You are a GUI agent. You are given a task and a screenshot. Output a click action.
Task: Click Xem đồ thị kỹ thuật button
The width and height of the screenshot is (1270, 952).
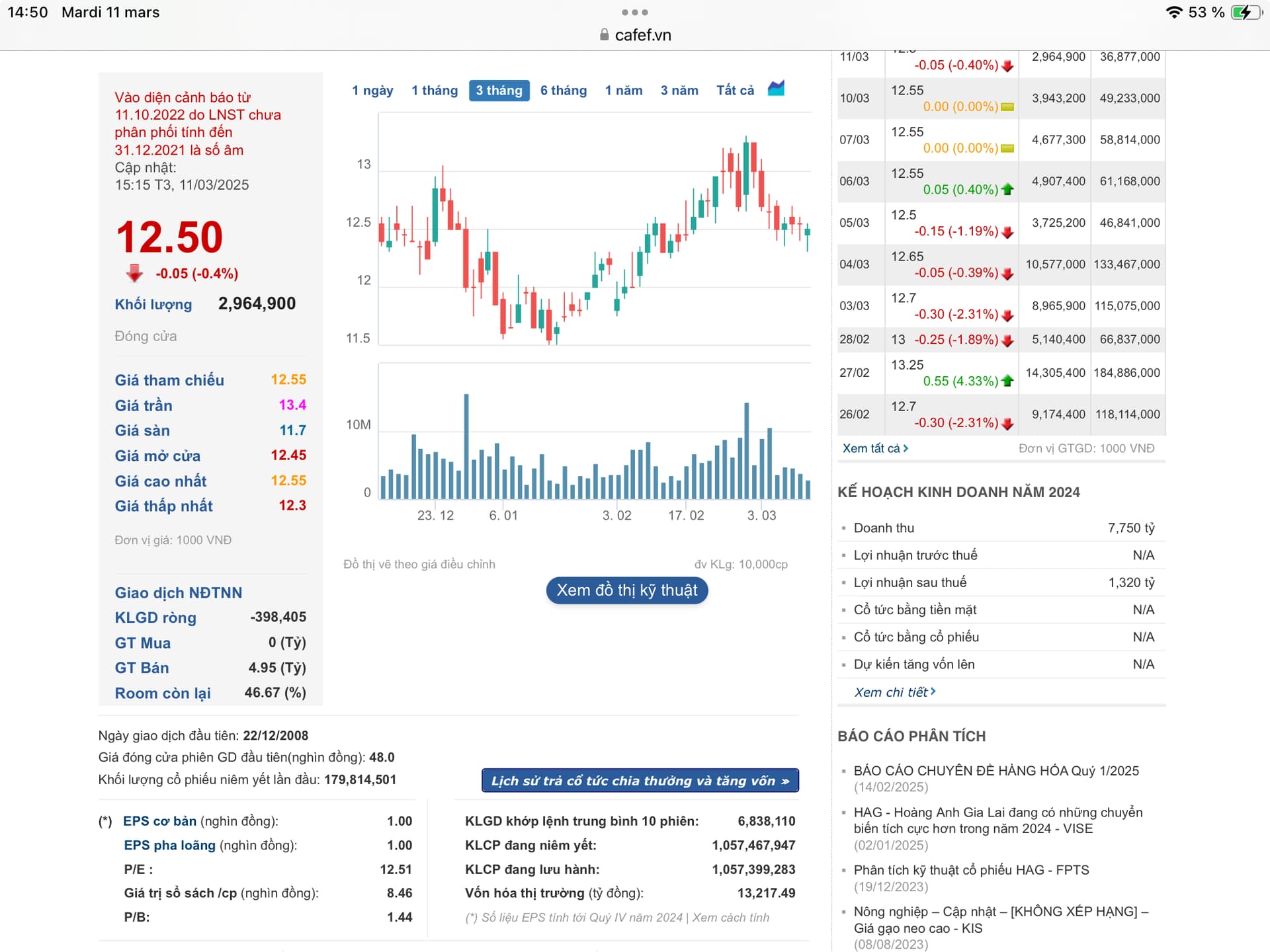[626, 590]
